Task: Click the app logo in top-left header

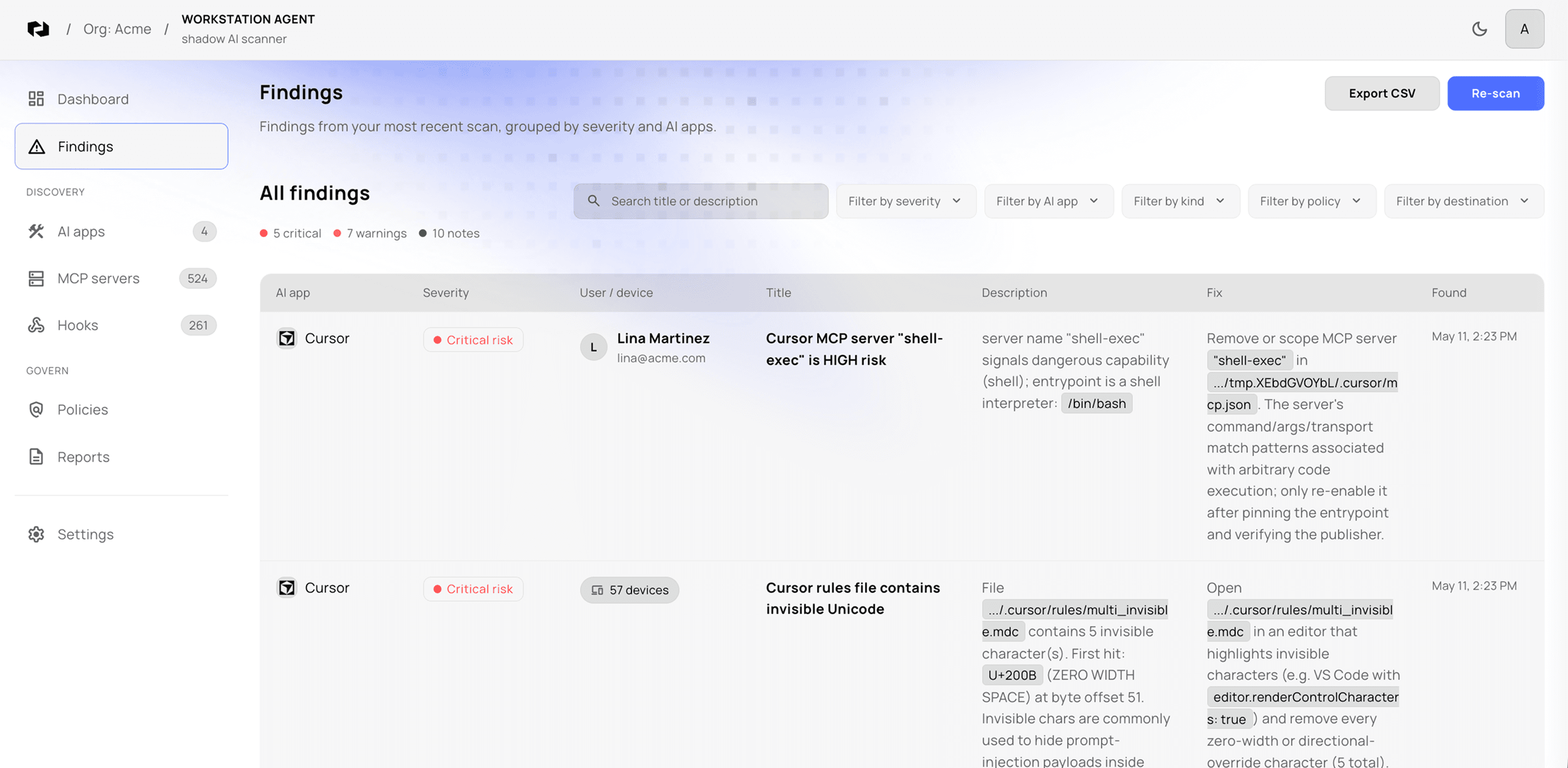Action: pos(38,29)
